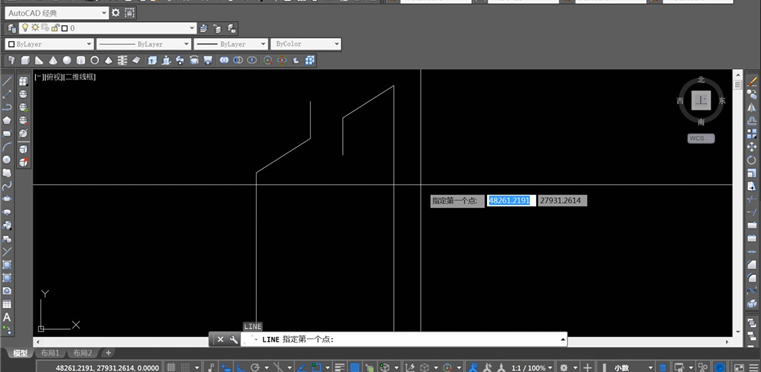Open the Layer Properties Manager icon
The image size is (761, 372).
pos(12,28)
